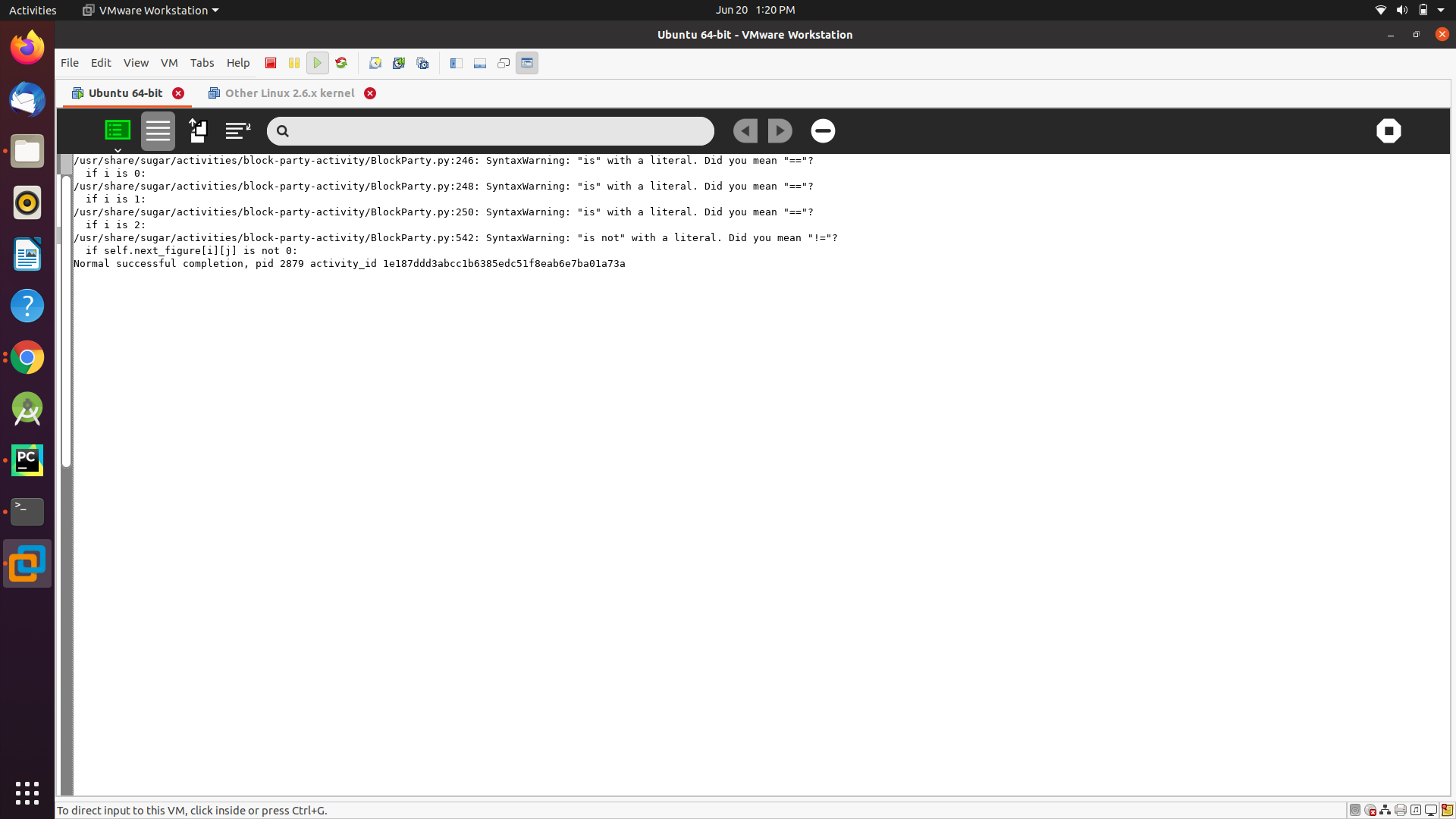This screenshot has width=1456, height=819.
Task: Show or hide the library sidebar
Action: click(456, 63)
